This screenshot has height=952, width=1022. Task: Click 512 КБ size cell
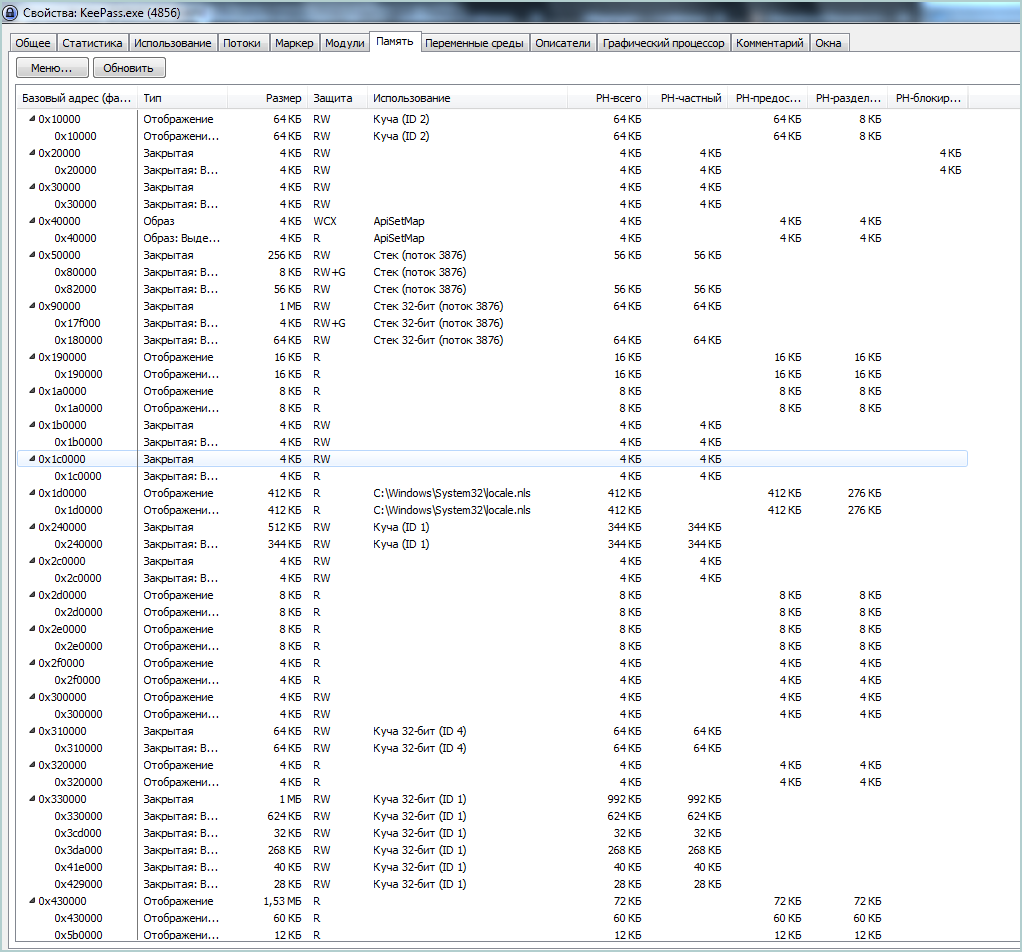(285, 527)
